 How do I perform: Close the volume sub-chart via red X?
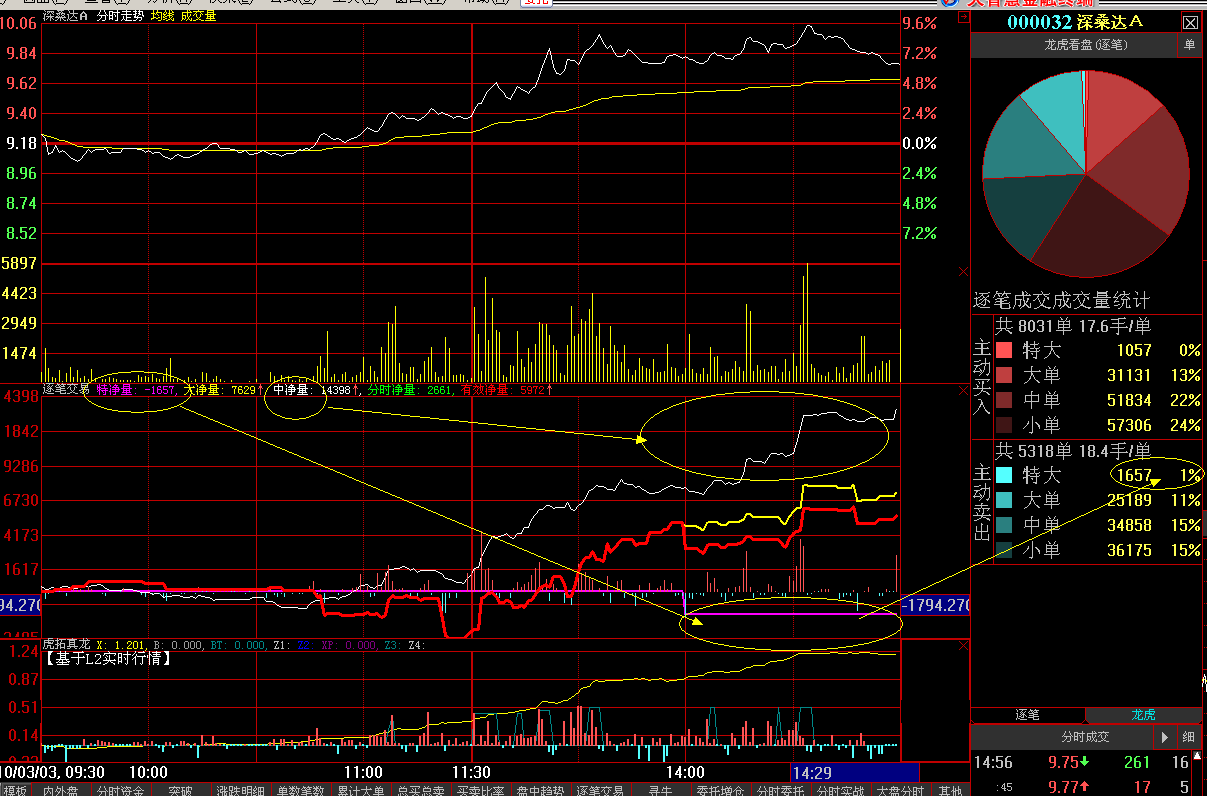click(x=964, y=271)
